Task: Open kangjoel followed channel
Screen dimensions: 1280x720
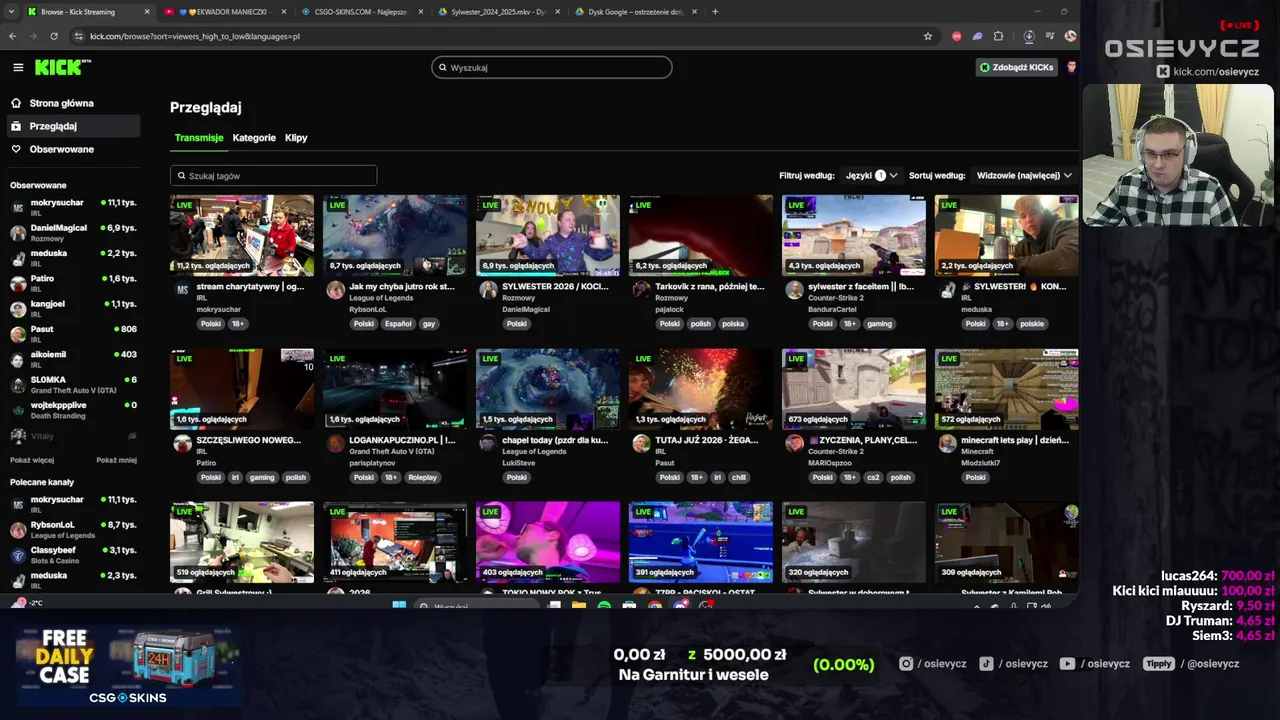Action: coord(73,308)
